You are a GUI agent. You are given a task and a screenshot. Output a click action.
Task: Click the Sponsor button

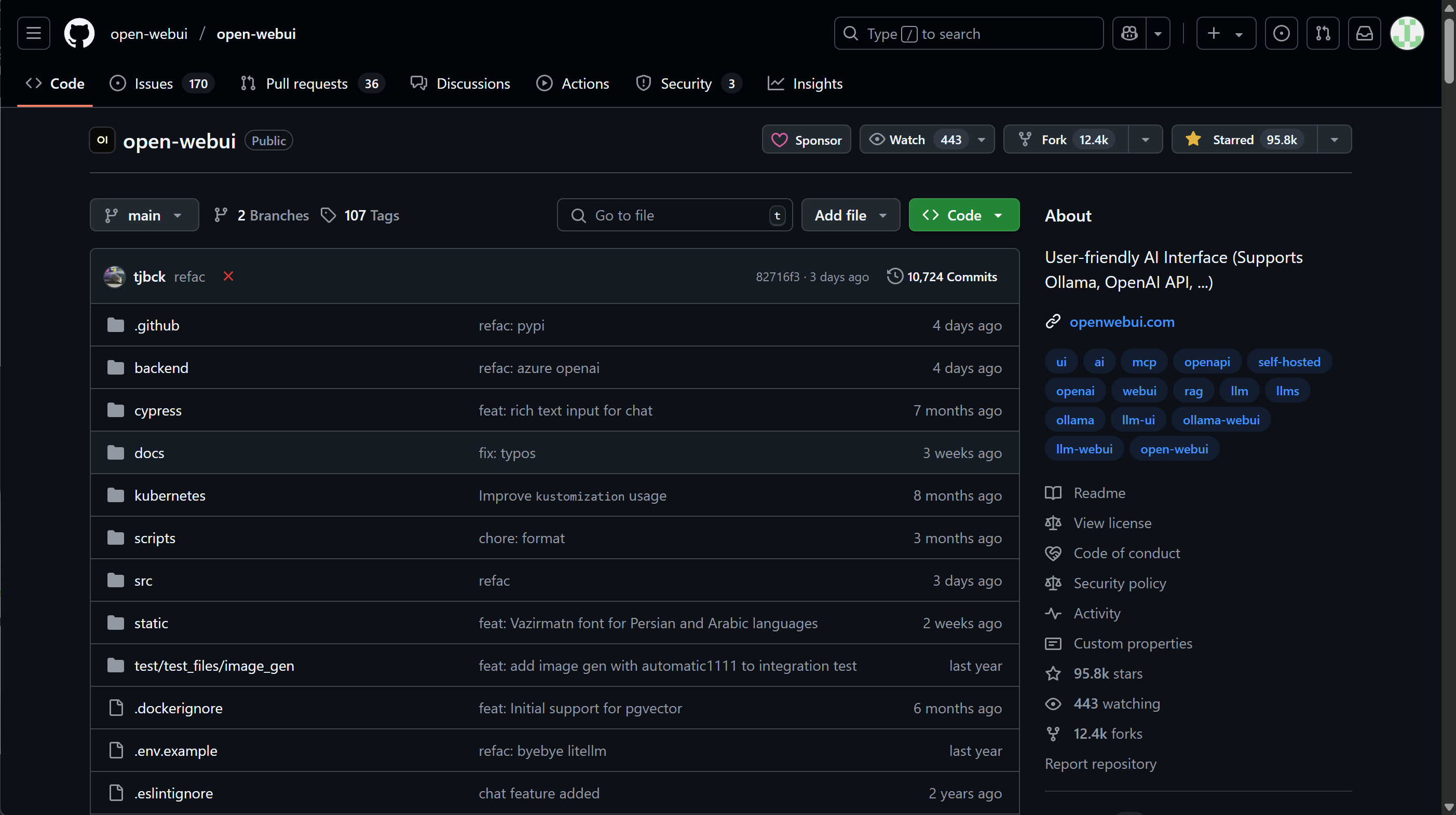[x=806, y=140]
